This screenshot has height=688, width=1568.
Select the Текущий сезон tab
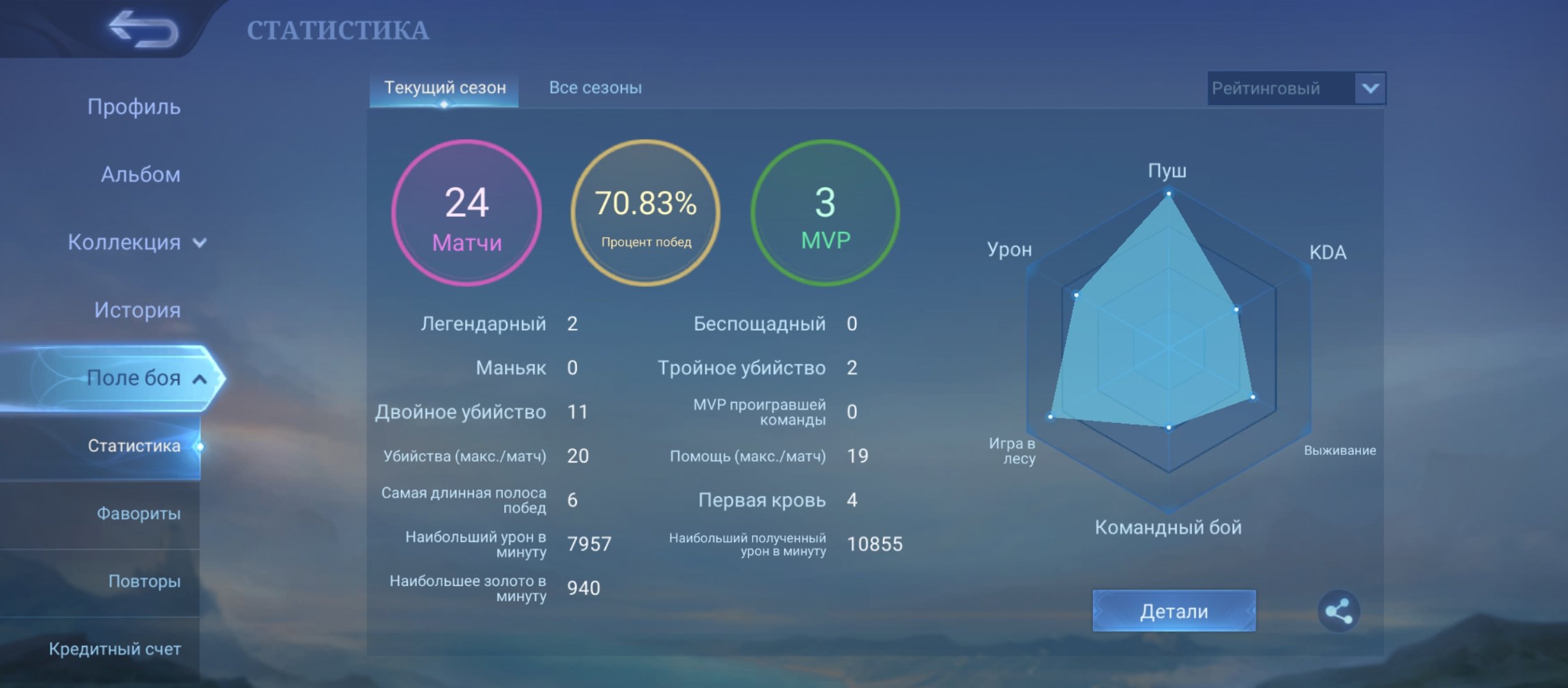pos(445,87)
